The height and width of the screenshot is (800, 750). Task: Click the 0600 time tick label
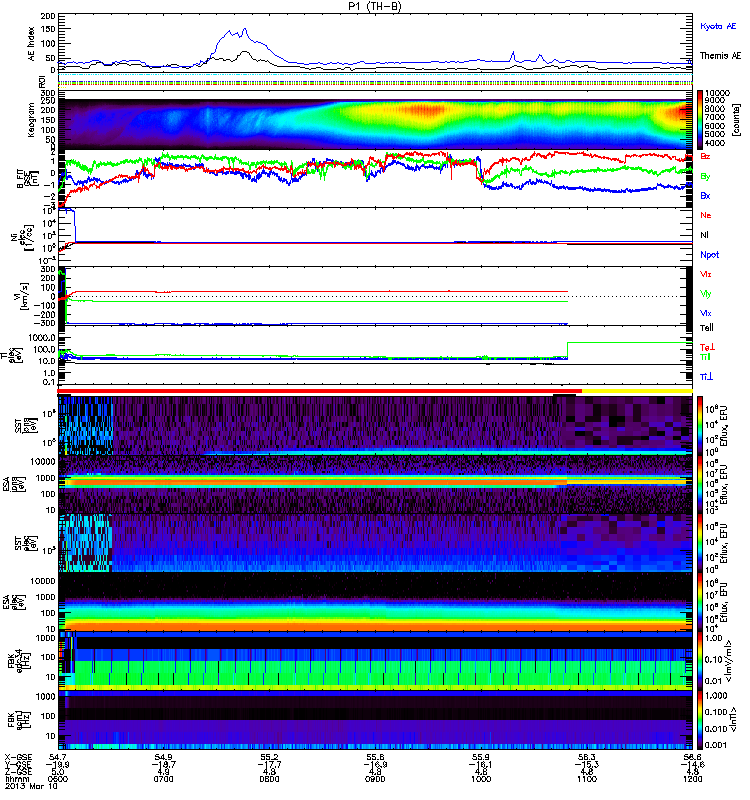click(x=58, y=779)
